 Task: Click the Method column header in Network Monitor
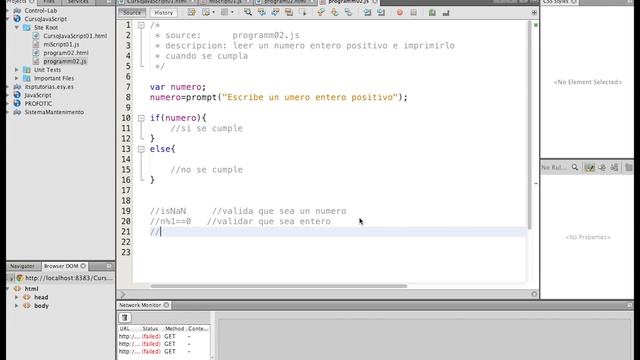(x=174, y=329)
